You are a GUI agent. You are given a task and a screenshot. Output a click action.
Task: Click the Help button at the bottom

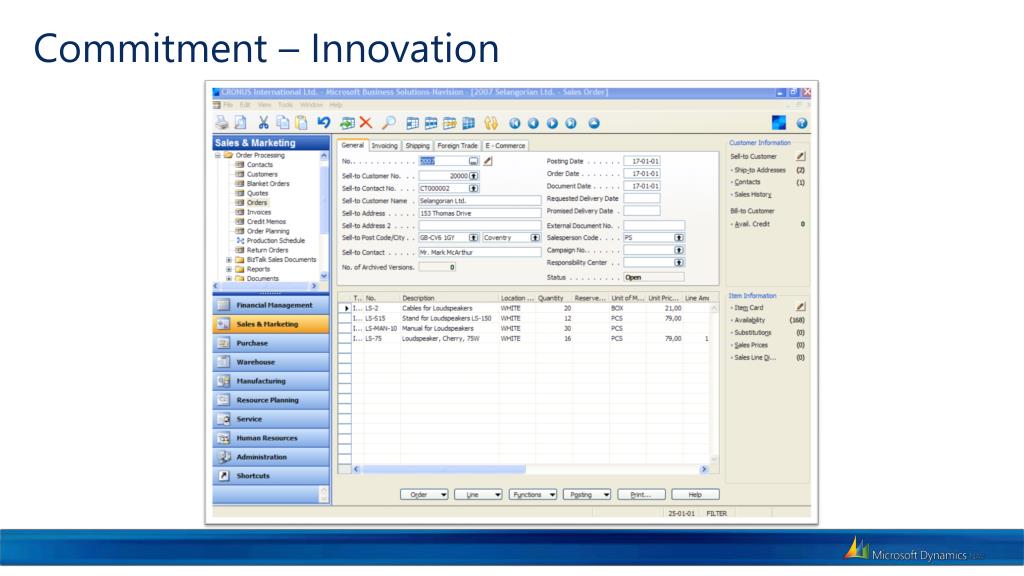point(696,494)
